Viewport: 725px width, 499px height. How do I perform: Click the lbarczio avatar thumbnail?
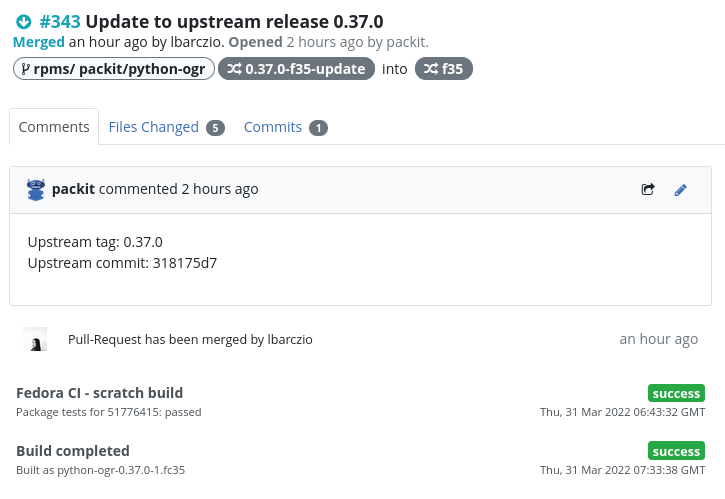36,340
